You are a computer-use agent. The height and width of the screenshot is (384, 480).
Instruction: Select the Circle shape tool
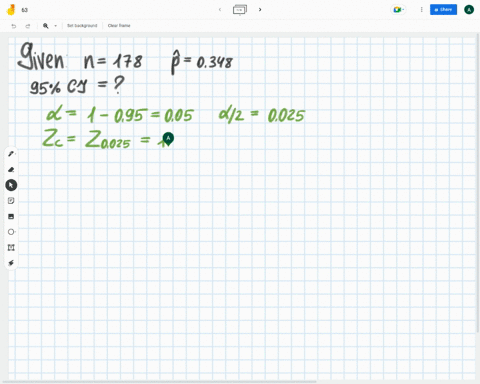click(x=11, y=232)
